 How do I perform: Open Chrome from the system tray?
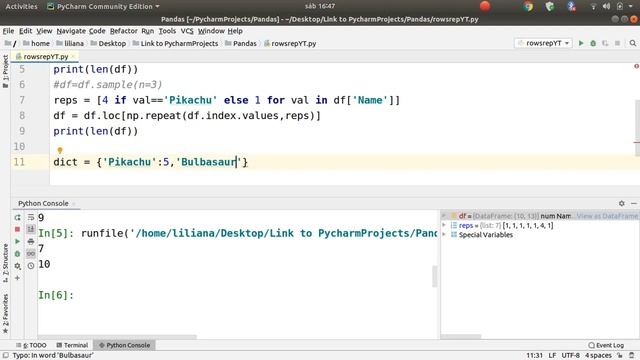528,7
